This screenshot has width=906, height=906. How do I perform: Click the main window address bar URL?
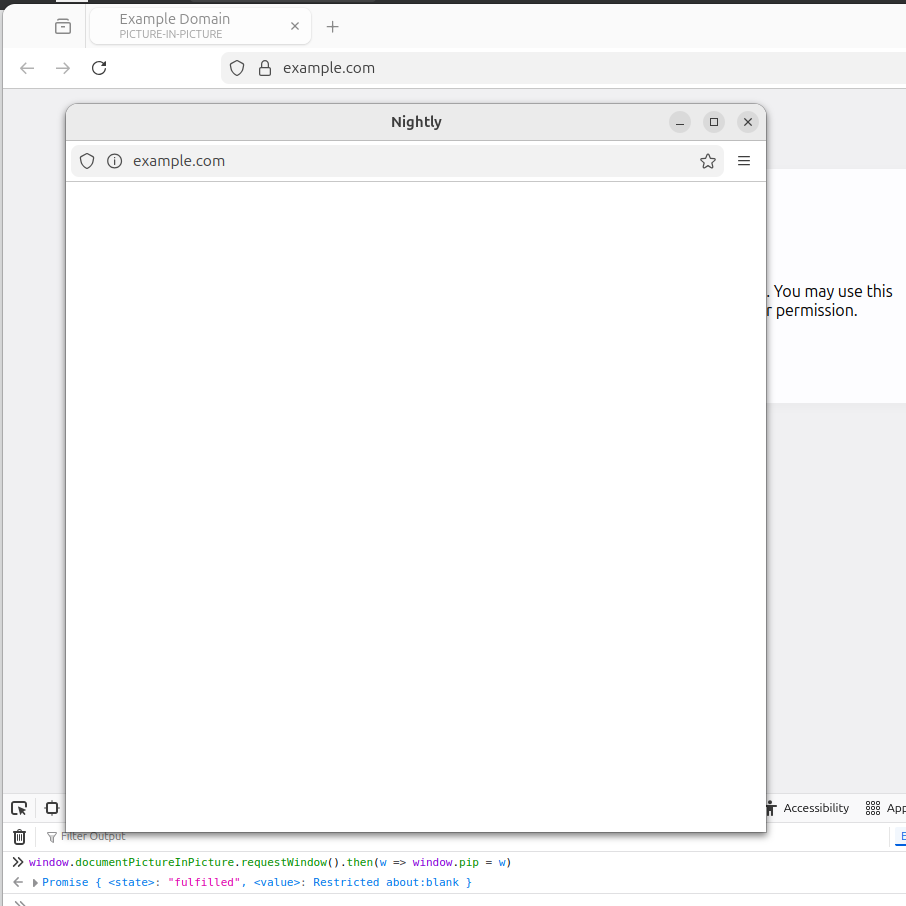click(x=329, y=68)
